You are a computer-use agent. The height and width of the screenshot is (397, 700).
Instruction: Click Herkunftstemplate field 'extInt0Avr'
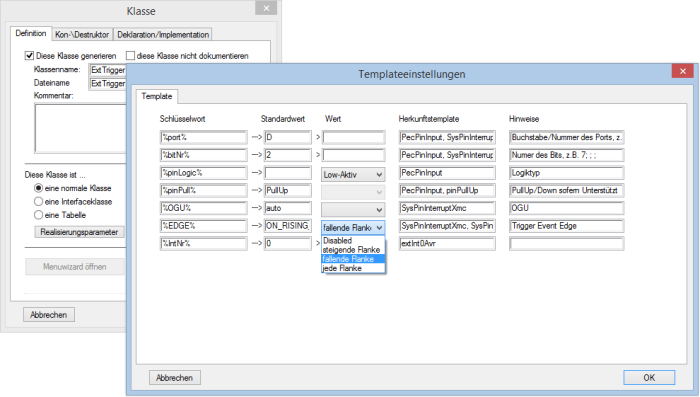447,243
